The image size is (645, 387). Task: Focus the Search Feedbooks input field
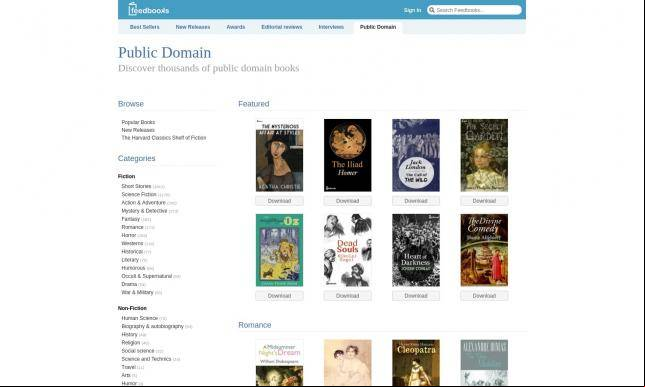474,10
